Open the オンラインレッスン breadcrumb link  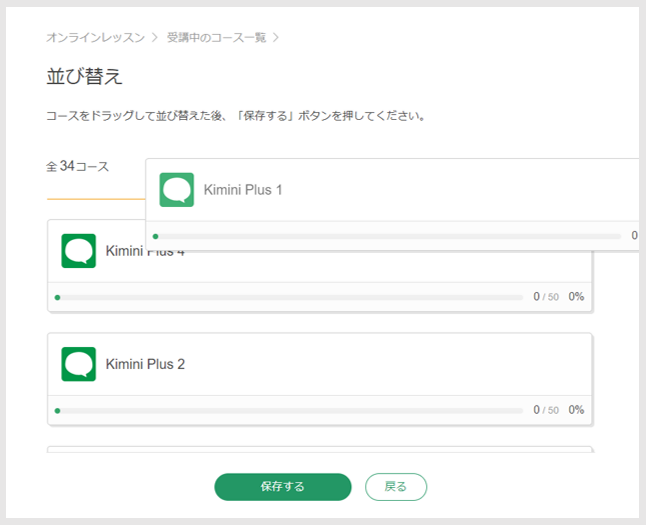click(x=96, y=38)
